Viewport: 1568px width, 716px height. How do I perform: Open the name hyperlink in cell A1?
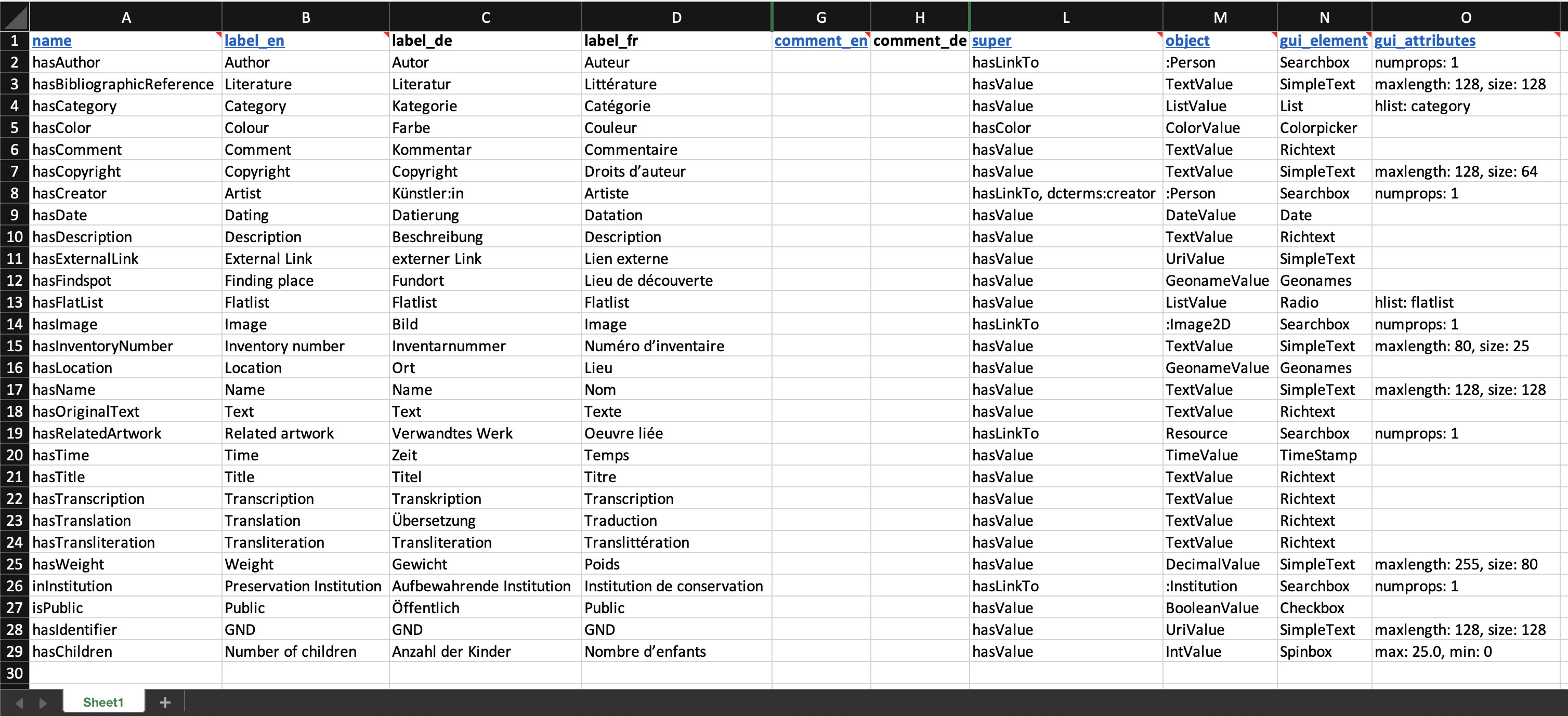(x=51, y=40)
